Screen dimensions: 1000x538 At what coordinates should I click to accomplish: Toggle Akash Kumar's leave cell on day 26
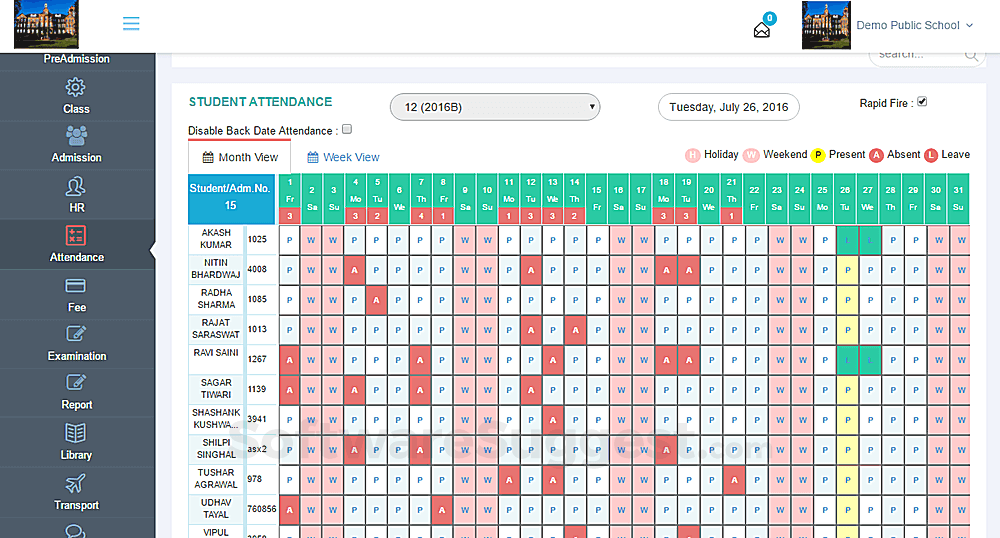(x=848, y=240)
